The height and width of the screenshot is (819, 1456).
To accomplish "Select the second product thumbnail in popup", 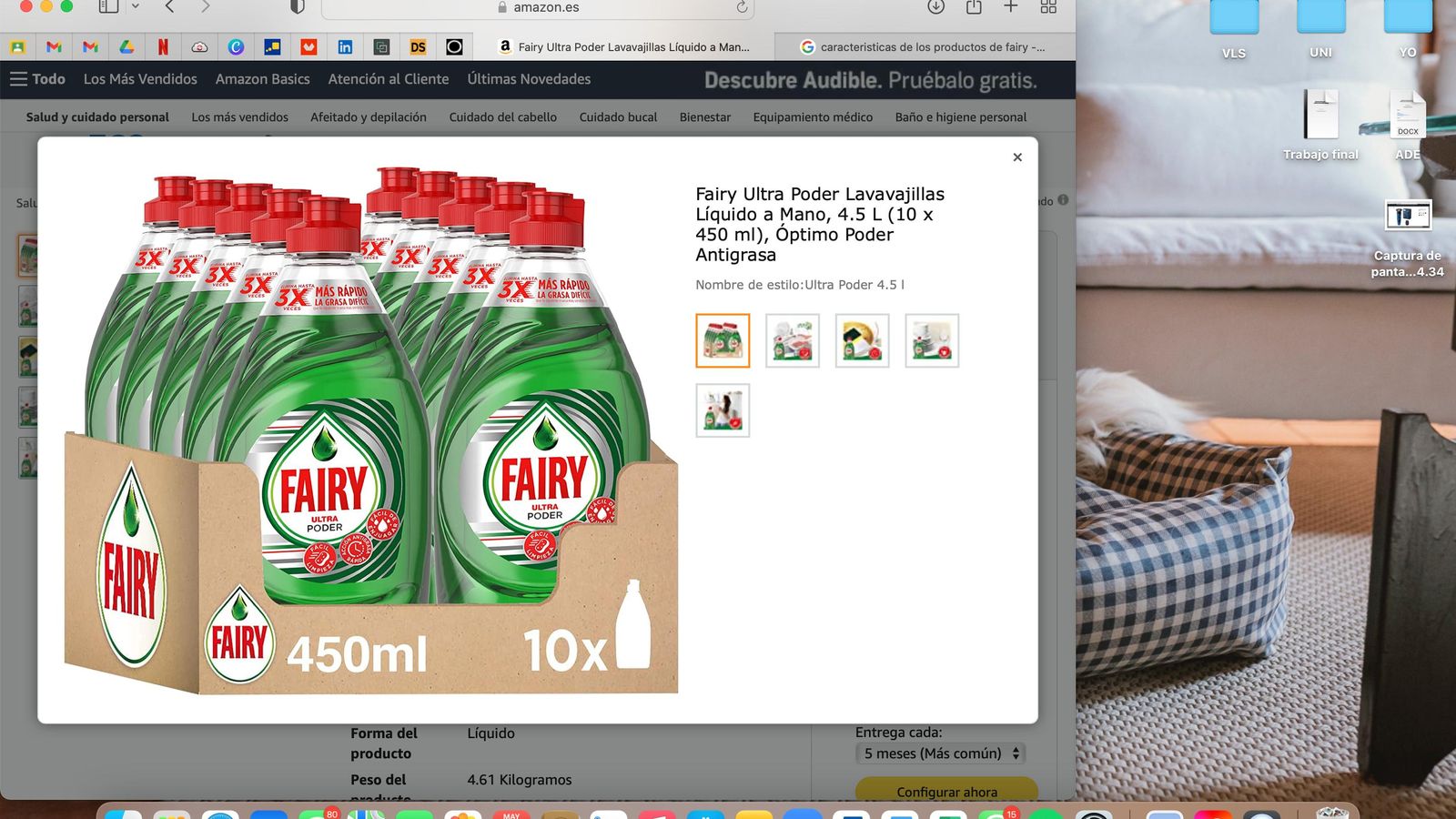I will click(x=792, y=340).
